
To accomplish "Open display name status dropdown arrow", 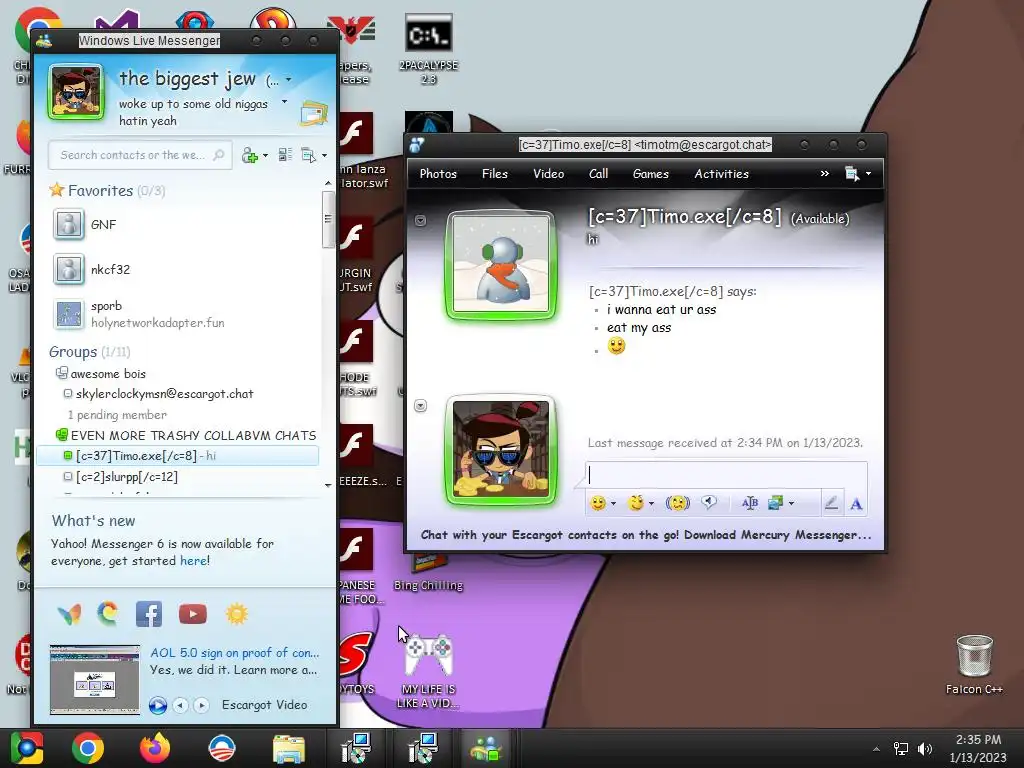I will [289, 80].
